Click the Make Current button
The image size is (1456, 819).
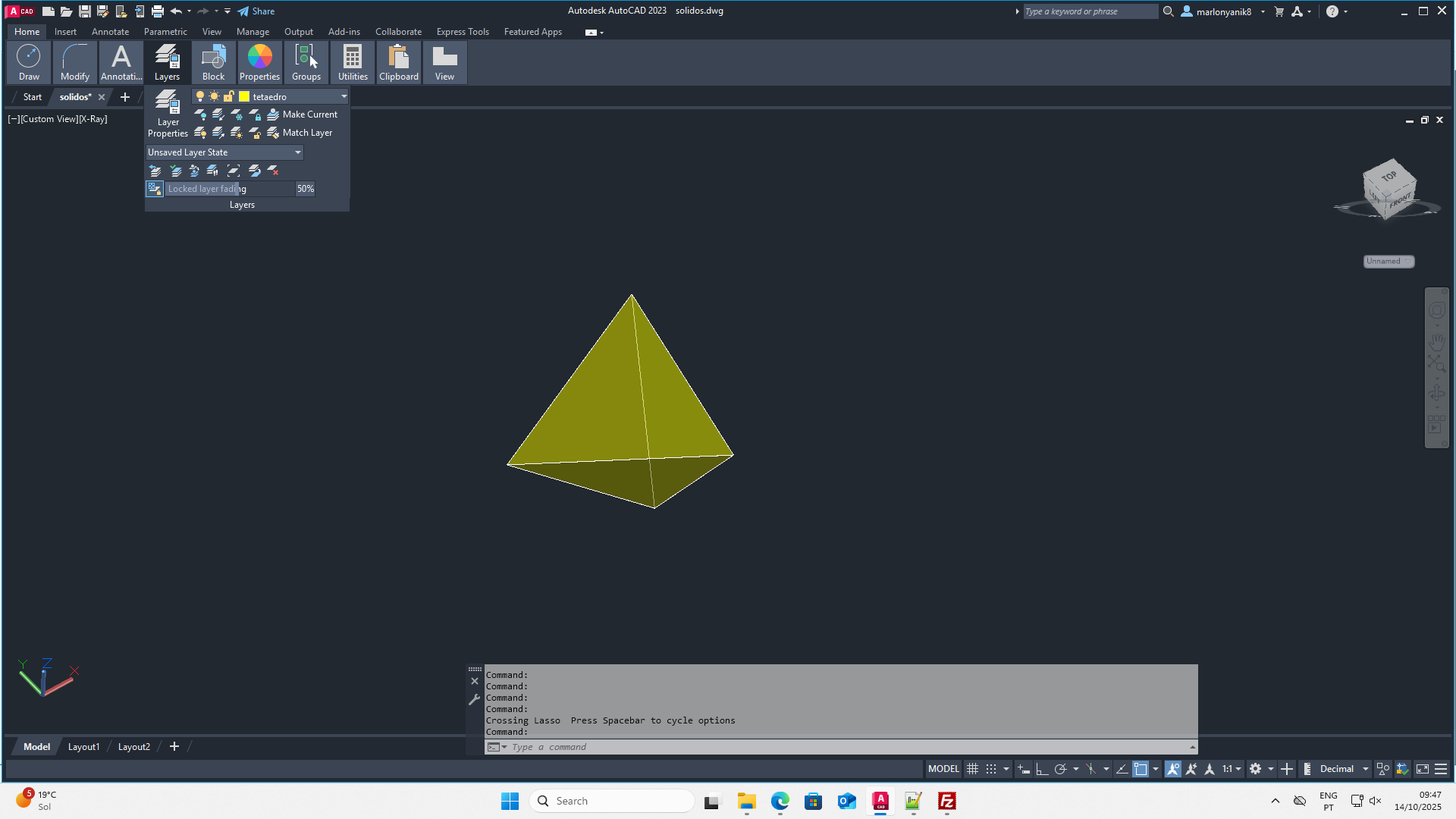point(302,115)
